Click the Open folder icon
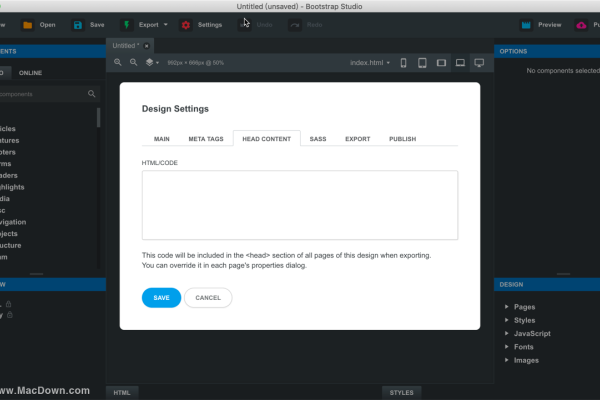The width and height of the screenshot is (600, 400). 28,25
